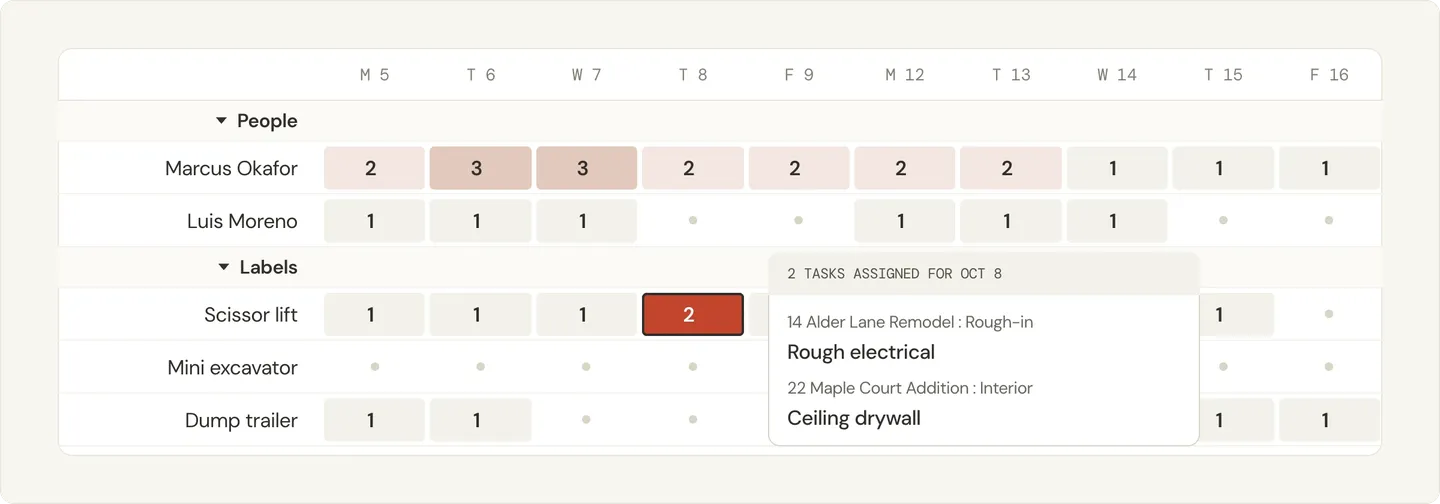Image resolution: width=1440 pixels, height=504 pixels.
Task: Click the M 5 column header
Action: [374, 75]
